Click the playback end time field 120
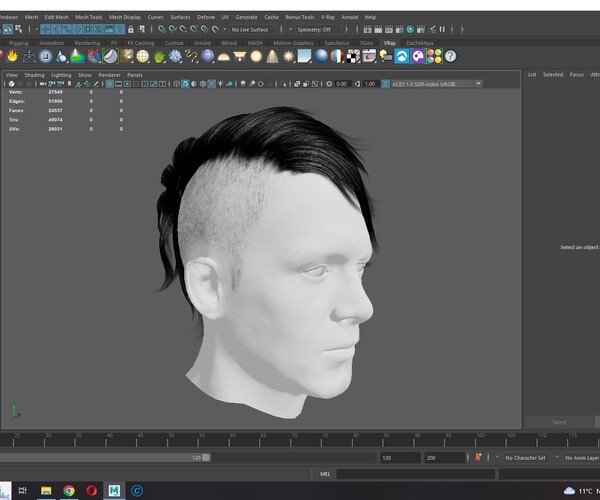The height and width of the screenshot is (500, 600). point(399,458)
